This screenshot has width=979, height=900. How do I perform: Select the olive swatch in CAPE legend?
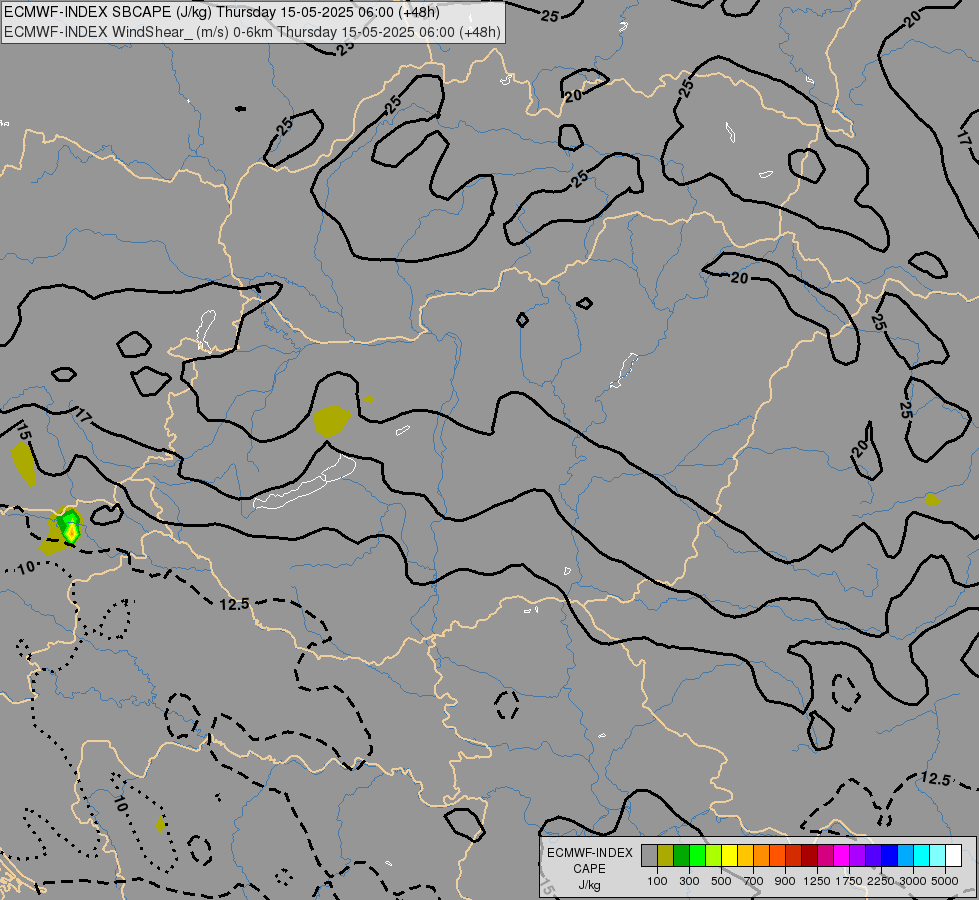pyautogui.click(x=666, y=855)
